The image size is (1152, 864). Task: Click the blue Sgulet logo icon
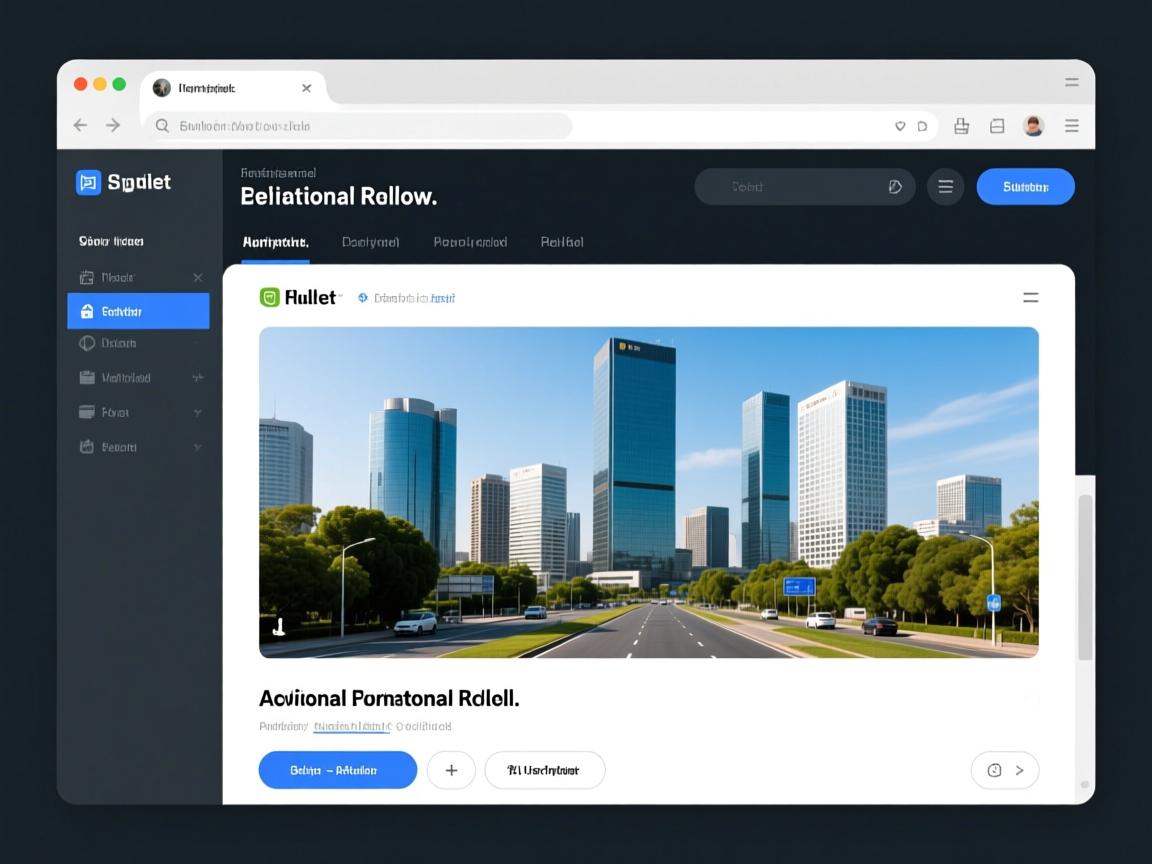[88, 182]
